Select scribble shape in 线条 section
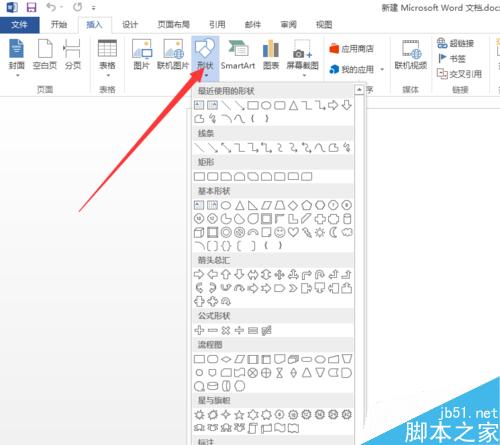 point(347,147)
